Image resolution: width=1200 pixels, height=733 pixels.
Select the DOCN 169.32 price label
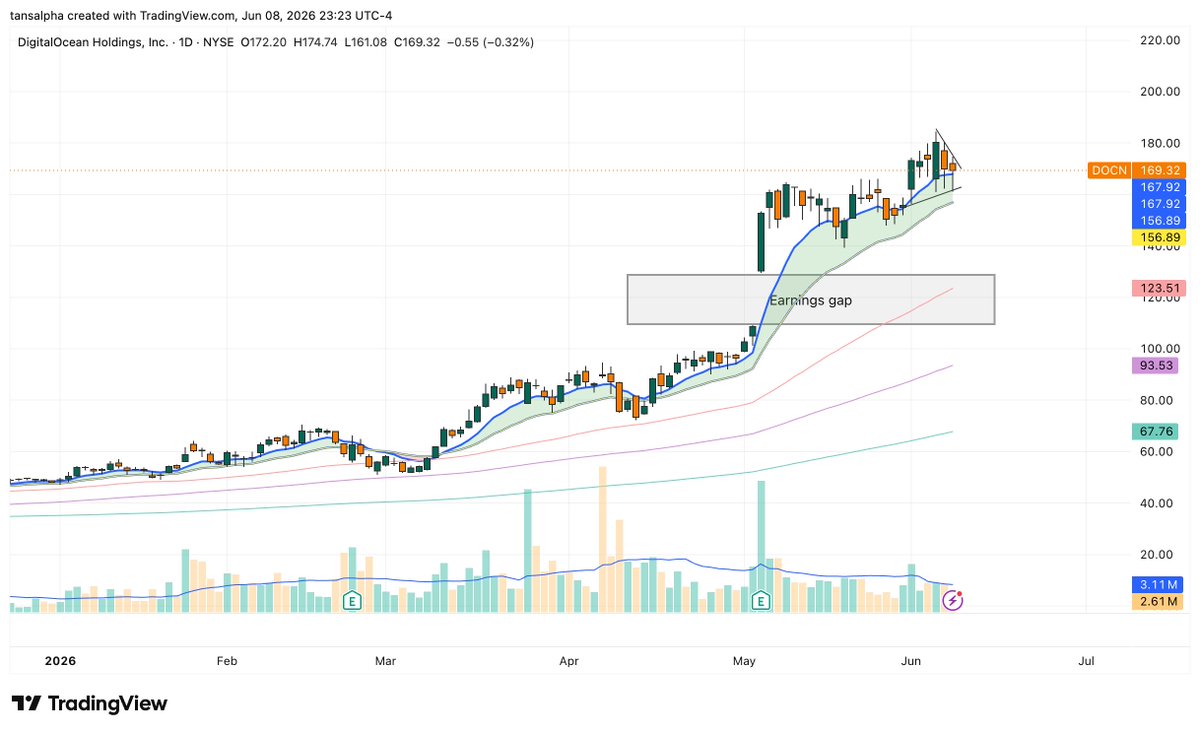pos(1136,171)
